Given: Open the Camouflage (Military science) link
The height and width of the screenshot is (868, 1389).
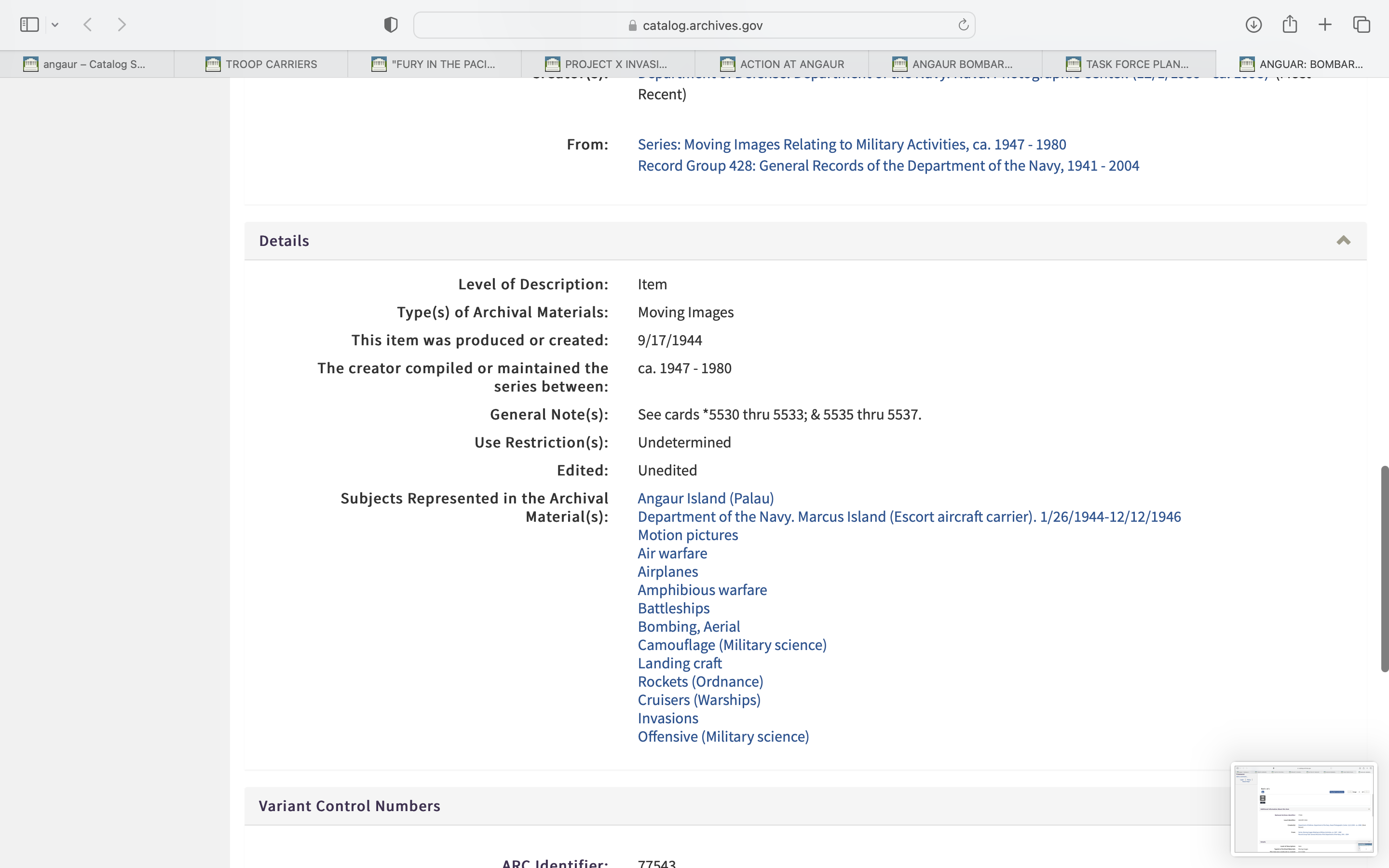Looking at the screenshot, I should click(732, 645).
